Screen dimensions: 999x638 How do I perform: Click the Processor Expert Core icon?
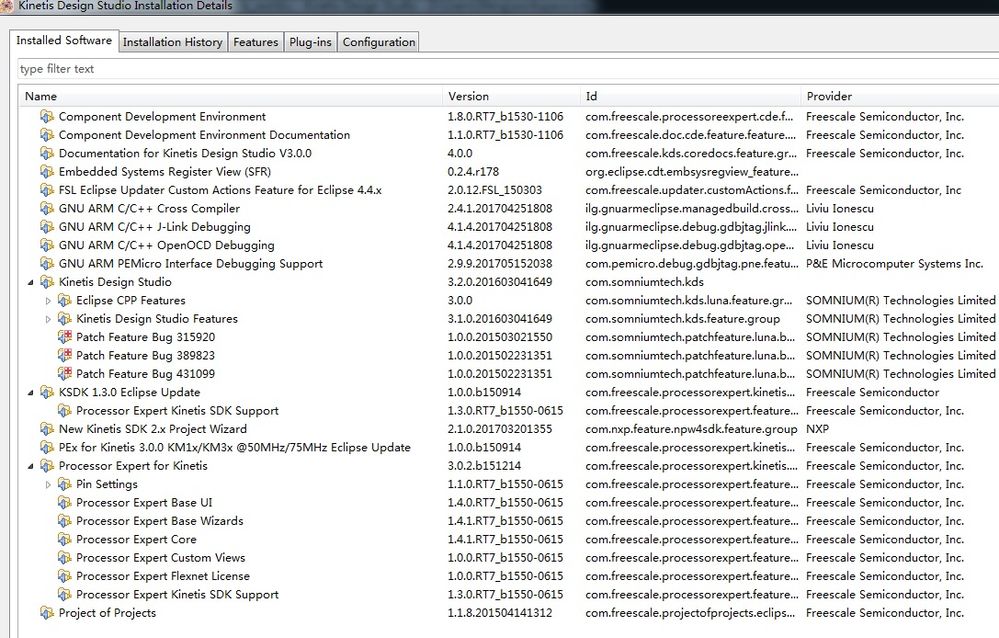[64, 539]
